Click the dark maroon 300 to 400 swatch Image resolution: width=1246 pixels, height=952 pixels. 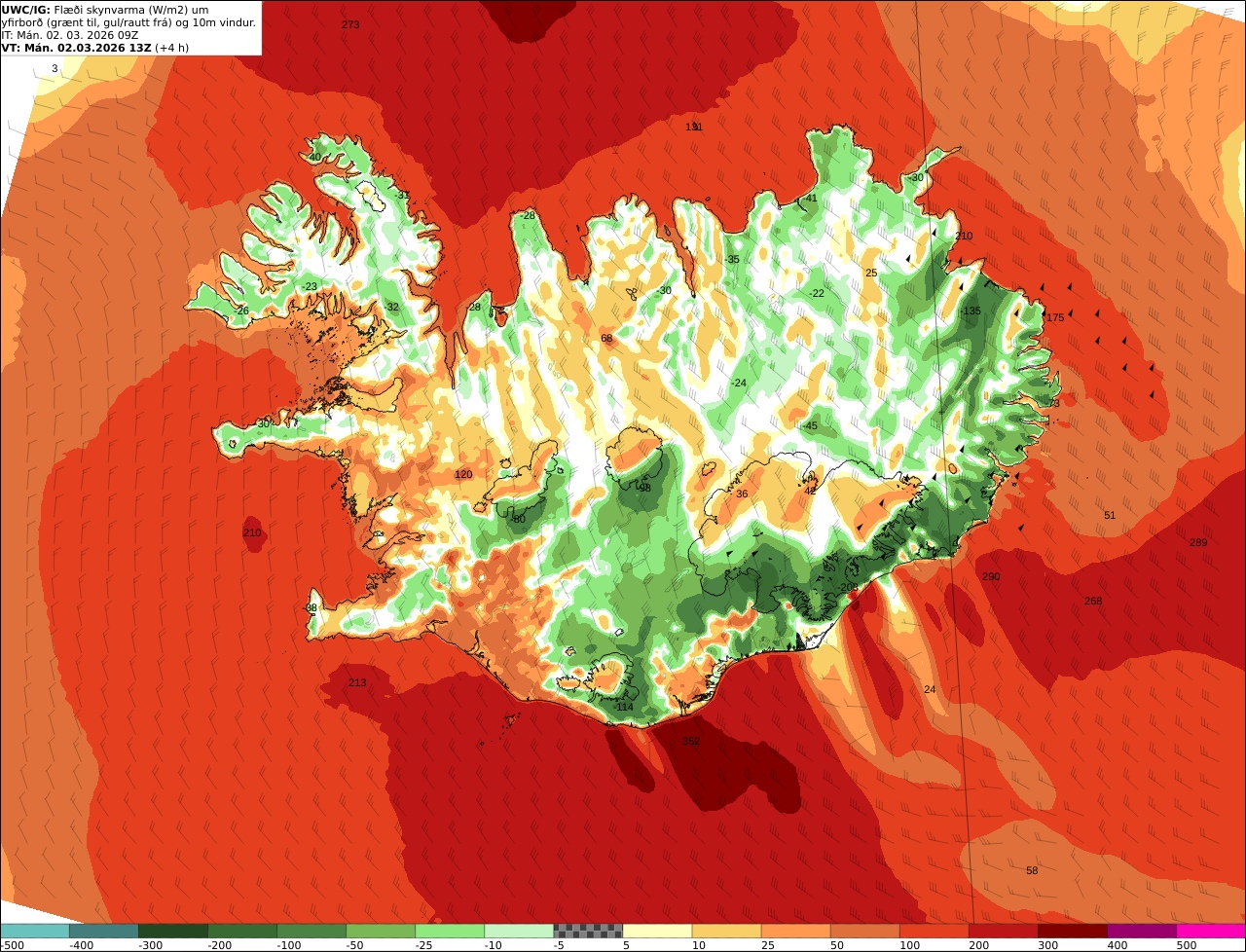(1073, 931)
